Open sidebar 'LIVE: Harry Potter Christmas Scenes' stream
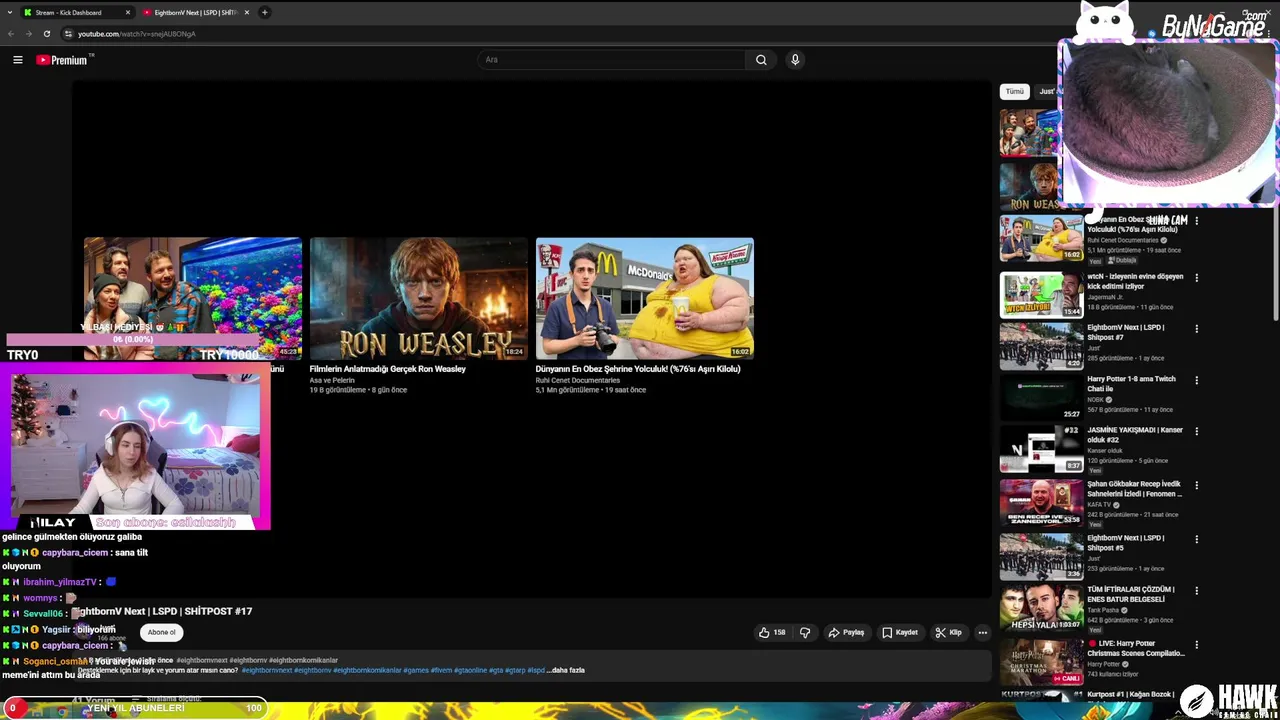This screenshot has height=720, width=1280. pos(1136,648)
